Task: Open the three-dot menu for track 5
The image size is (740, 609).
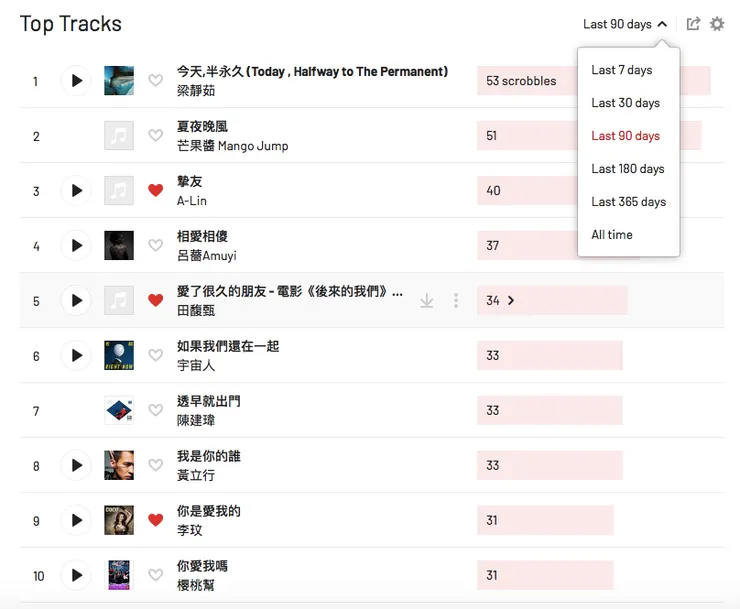Action: 456,300
